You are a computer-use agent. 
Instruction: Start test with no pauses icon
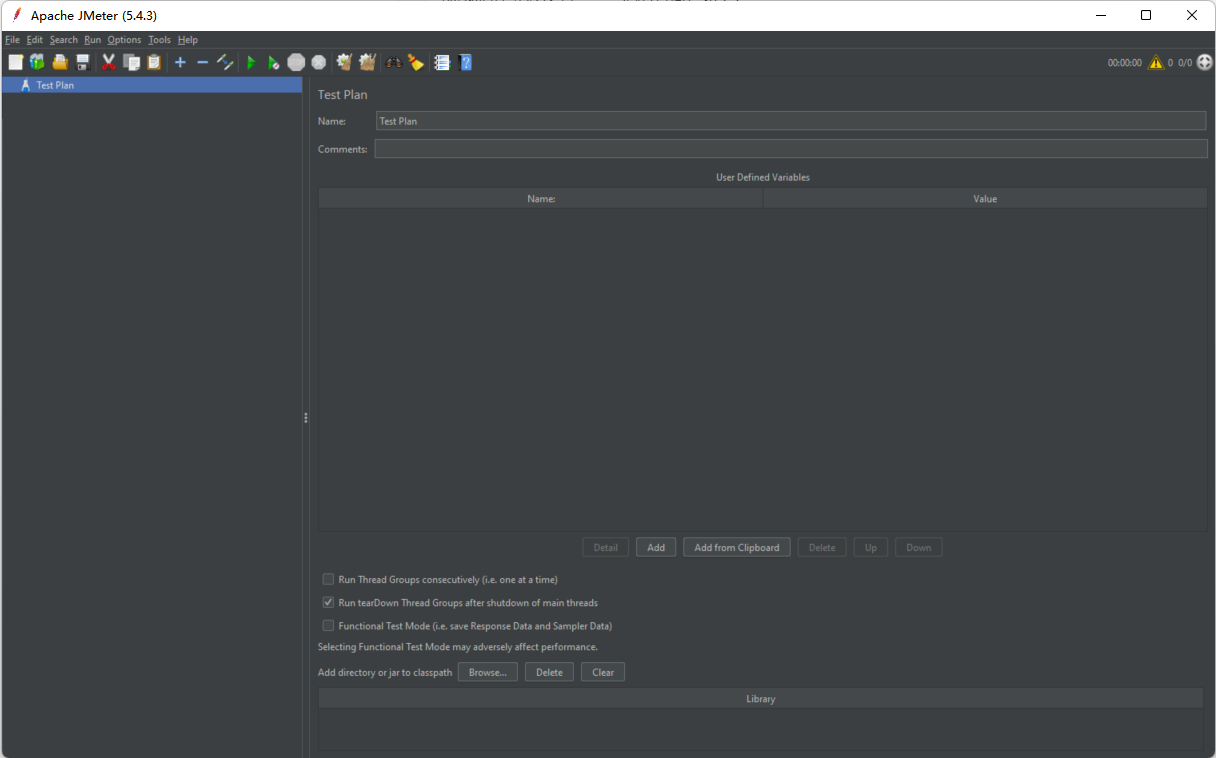point(273,62)
